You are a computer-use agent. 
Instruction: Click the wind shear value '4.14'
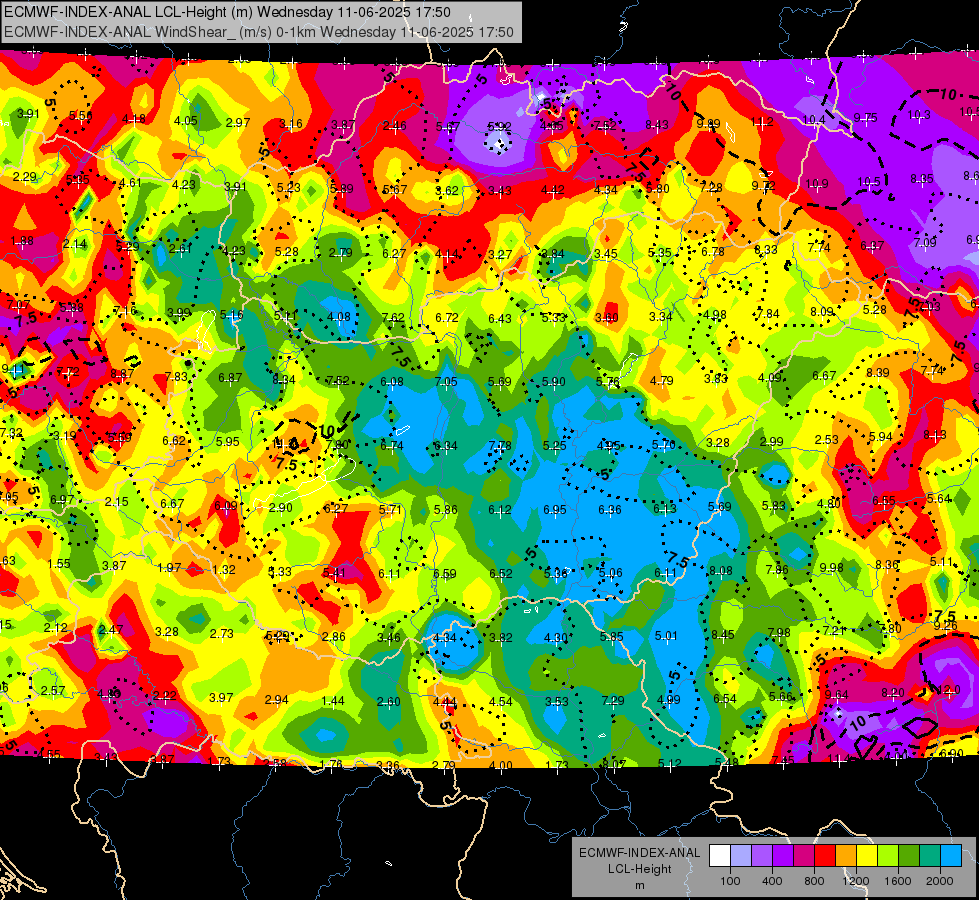(447, 254)
